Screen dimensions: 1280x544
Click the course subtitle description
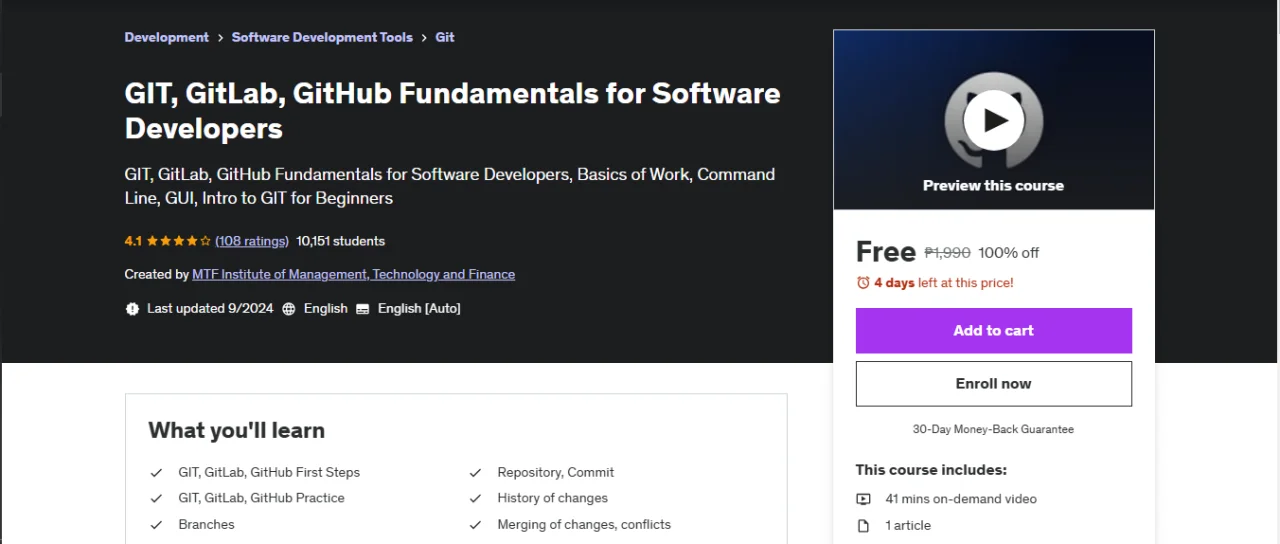coord(450,186)
